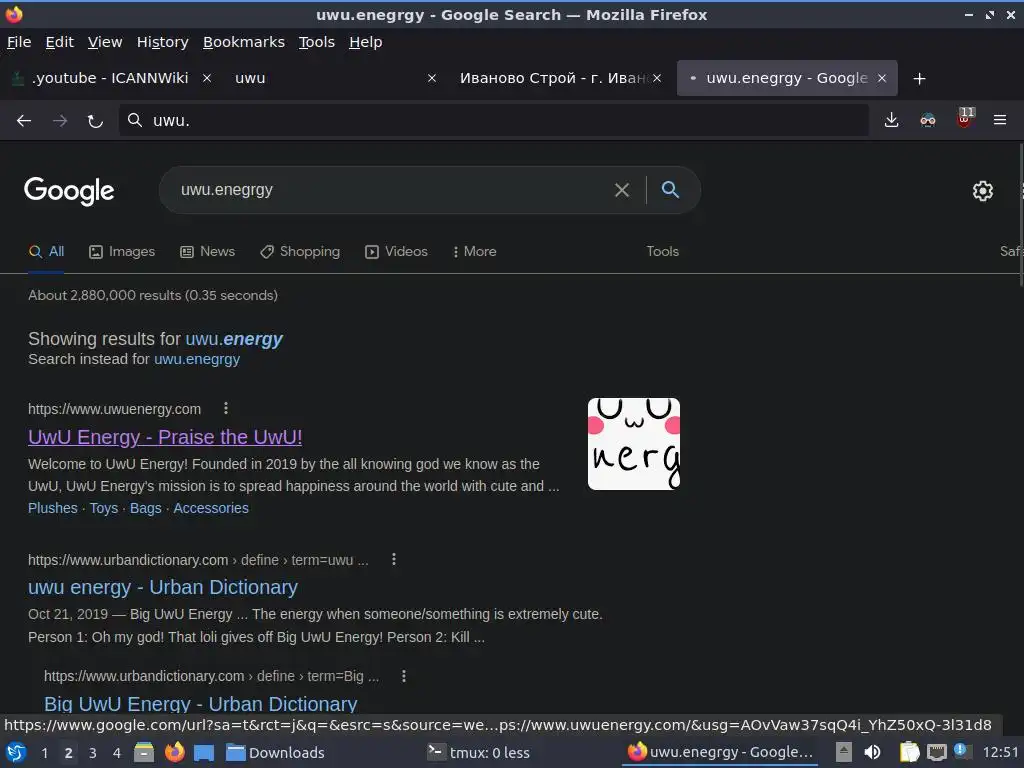Image resolution: width=1024 pixels, height=768 pixels.
Task: Open the Firefox downloads panel
Action: click(891, 120)
